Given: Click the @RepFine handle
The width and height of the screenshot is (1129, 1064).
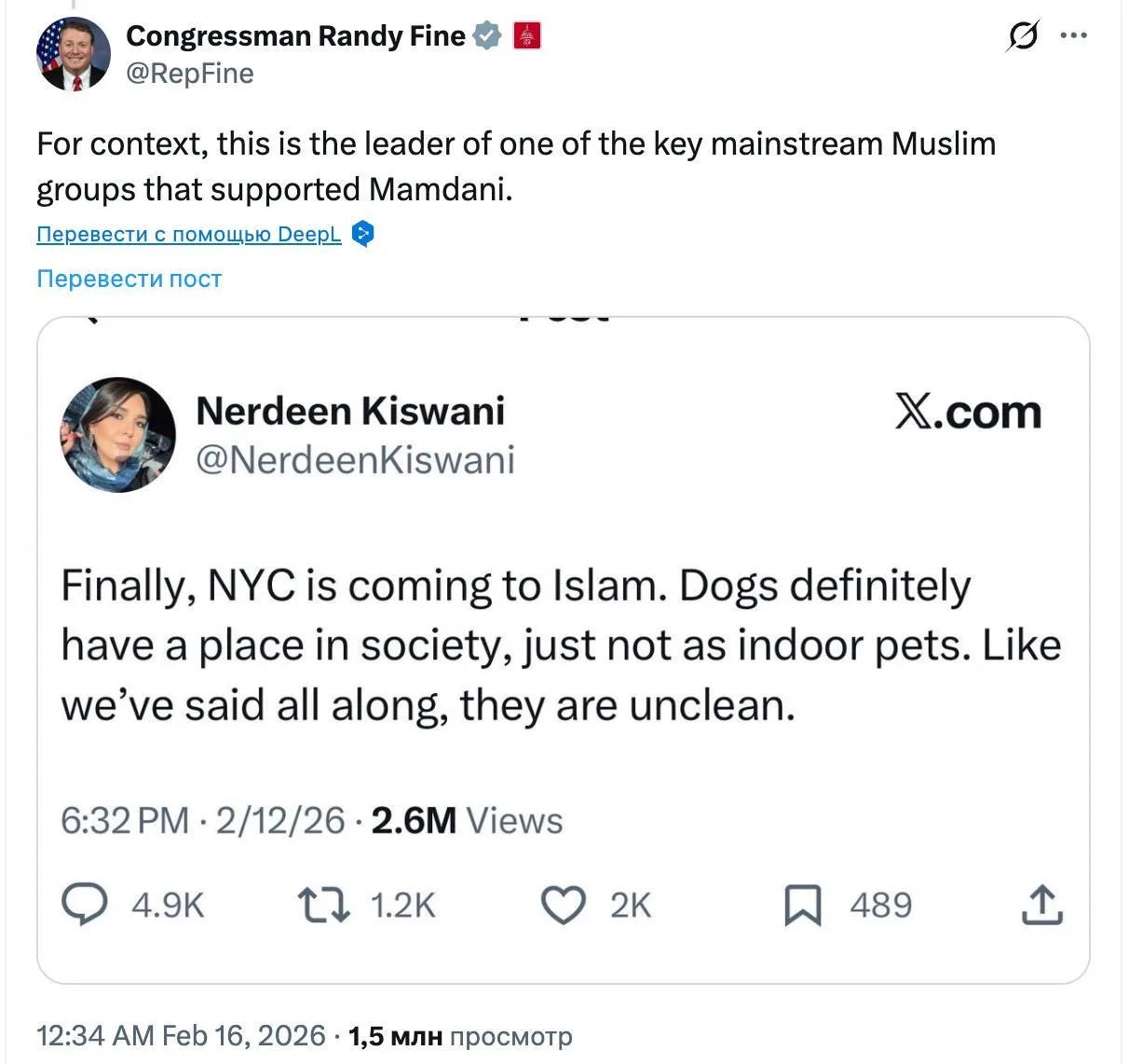Looking at the screenshot, I should [189, 74].
